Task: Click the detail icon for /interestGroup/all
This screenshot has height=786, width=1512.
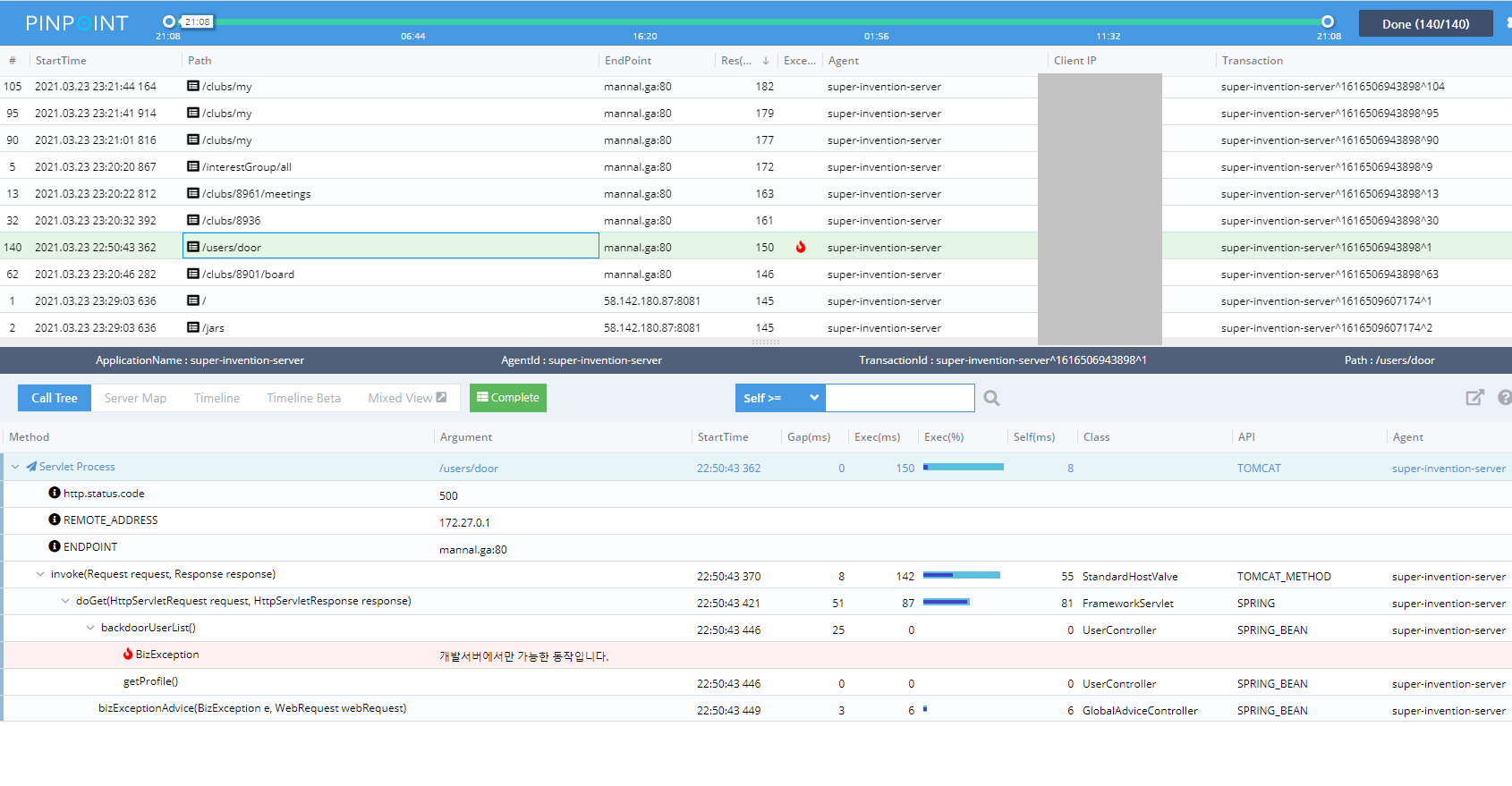Action: (x=192, y=166)
